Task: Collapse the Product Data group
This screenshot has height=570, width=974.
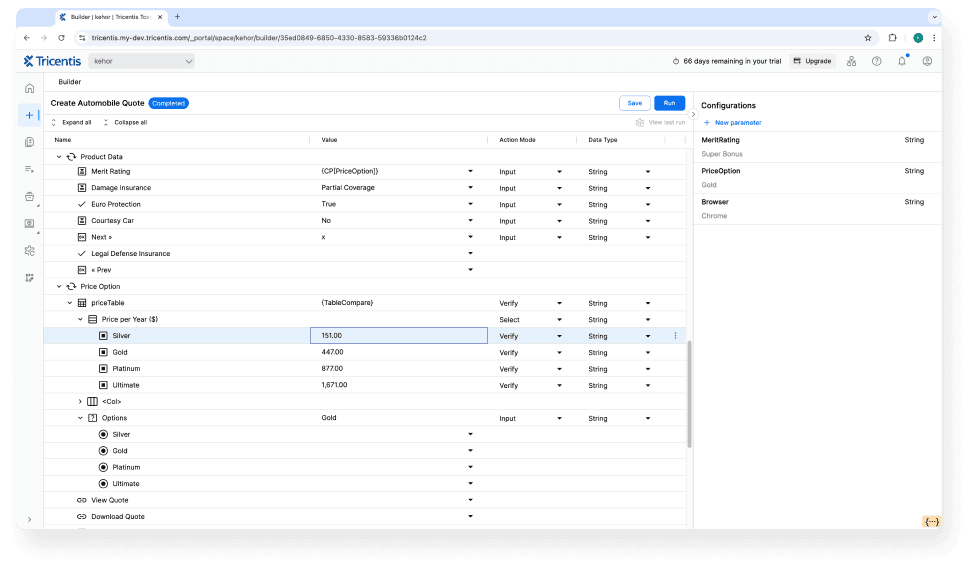Action: [59, 157]
